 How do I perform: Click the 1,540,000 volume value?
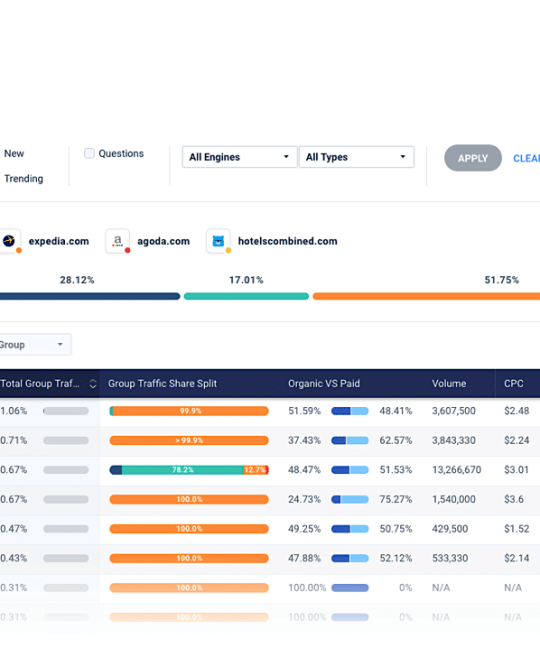tap(454, 500)
